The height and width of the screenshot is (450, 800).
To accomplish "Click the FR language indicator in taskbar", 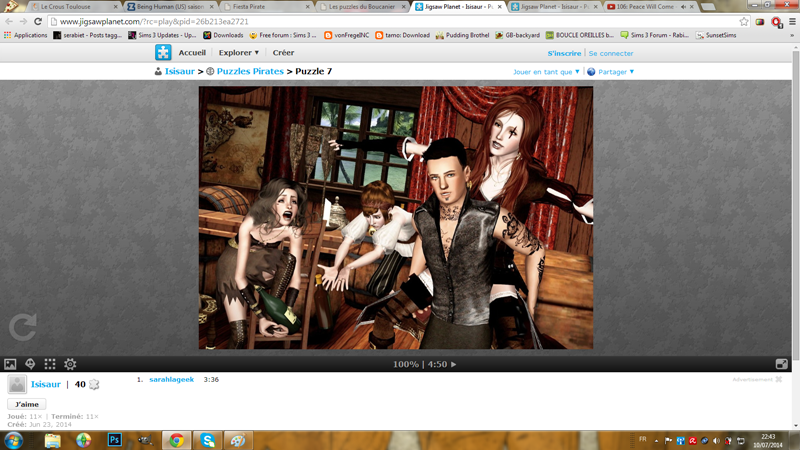I will point(643,439).
